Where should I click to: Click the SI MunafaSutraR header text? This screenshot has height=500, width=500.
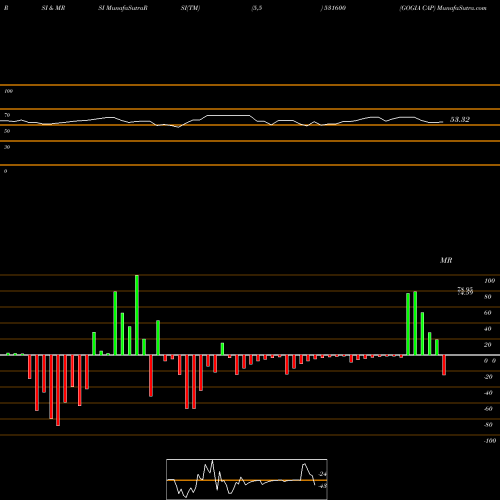[123, 8]
